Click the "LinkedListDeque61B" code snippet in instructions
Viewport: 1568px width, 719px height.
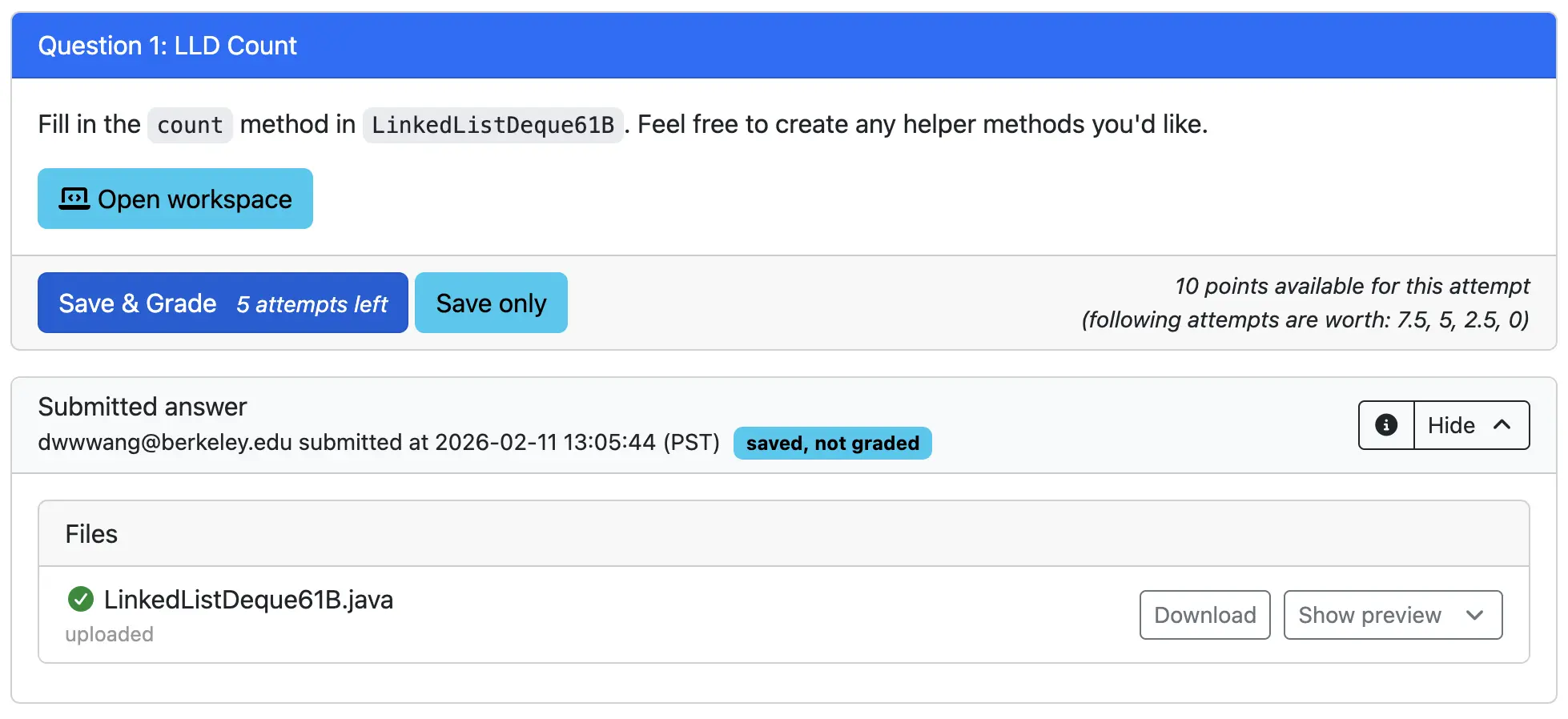(x=493, y=125)
